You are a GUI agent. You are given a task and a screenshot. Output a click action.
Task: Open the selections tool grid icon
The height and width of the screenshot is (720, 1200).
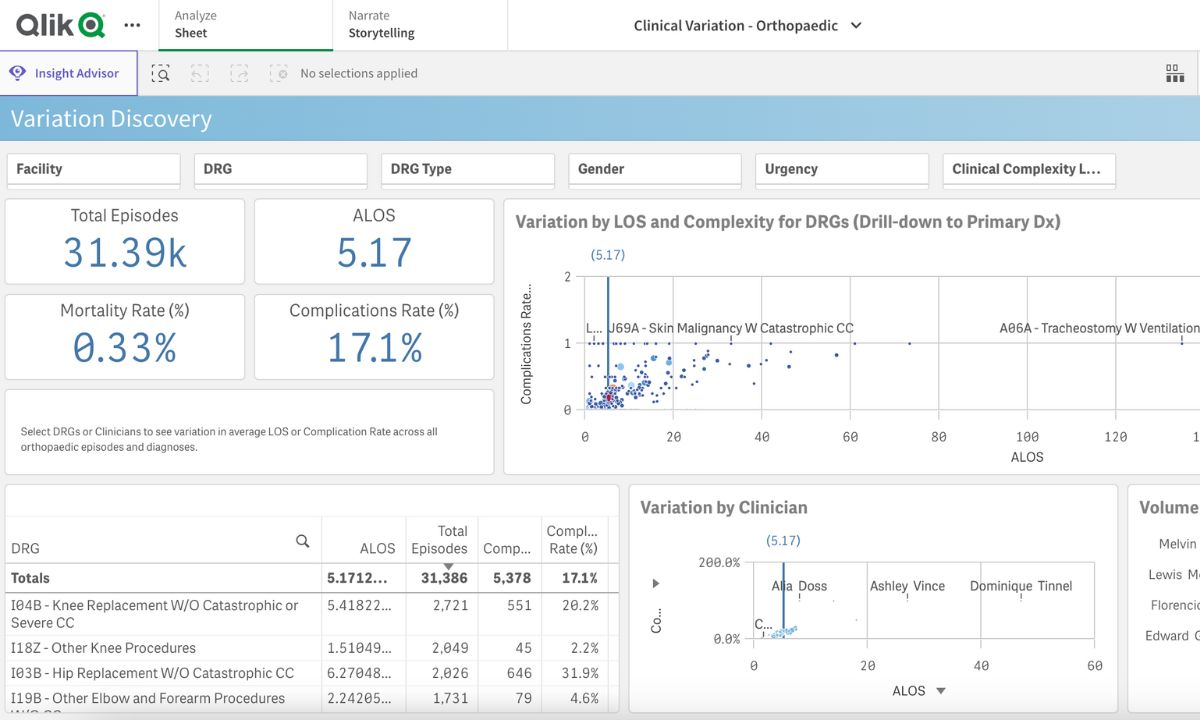1174,73
